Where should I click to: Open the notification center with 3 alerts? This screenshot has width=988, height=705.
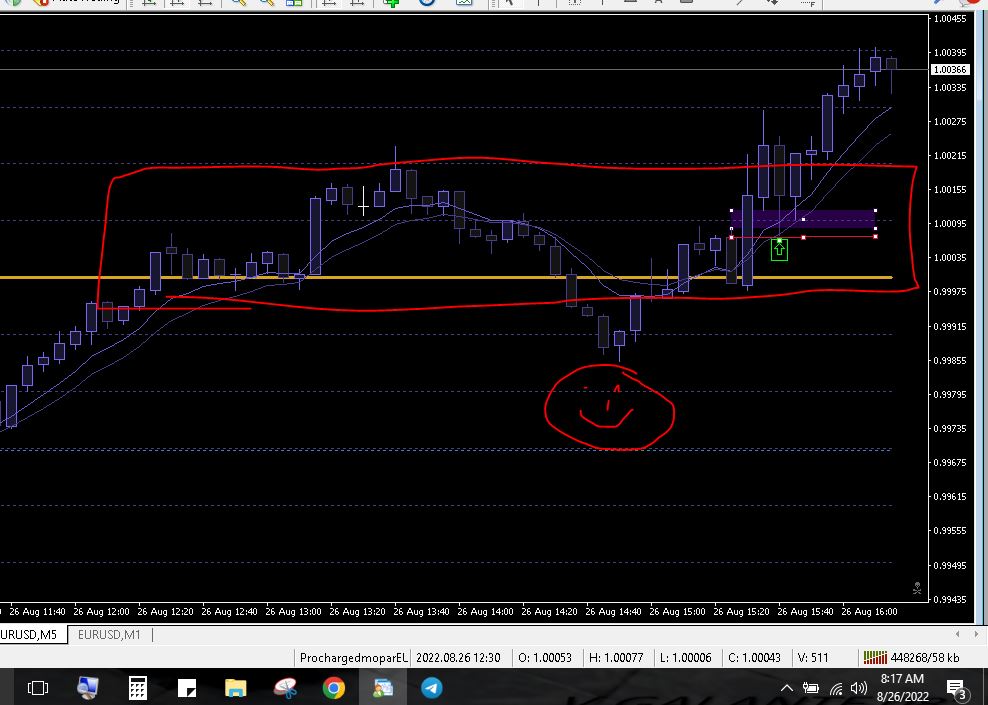956,689
